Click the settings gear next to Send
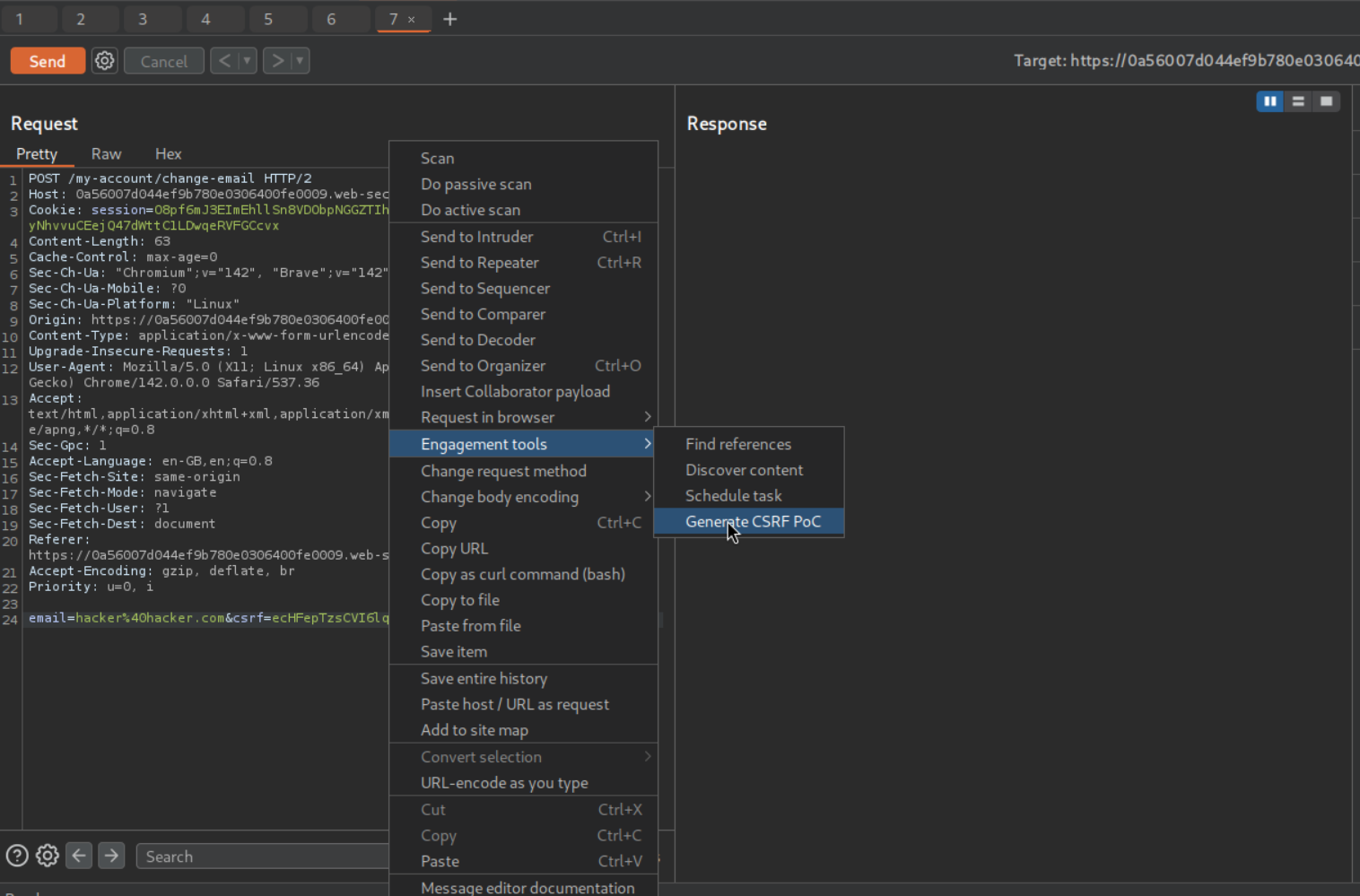 (105, 61)
